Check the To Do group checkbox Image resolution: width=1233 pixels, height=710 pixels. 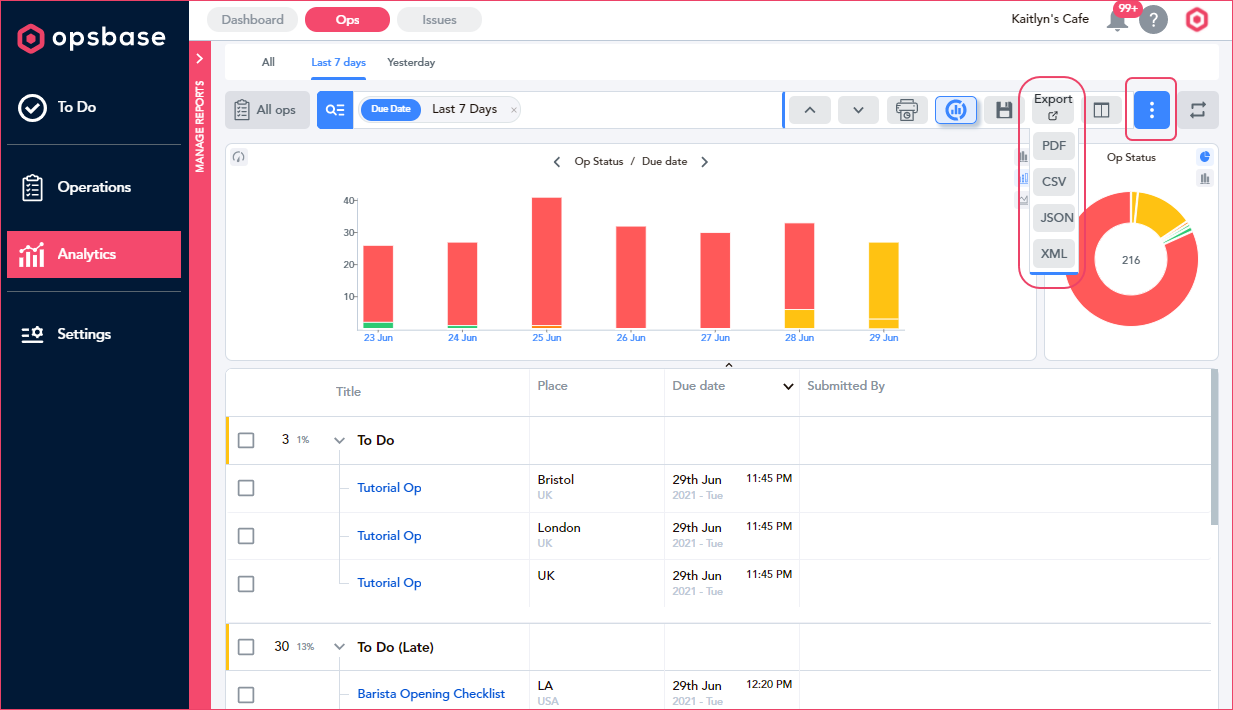click(x=246, y=440)
